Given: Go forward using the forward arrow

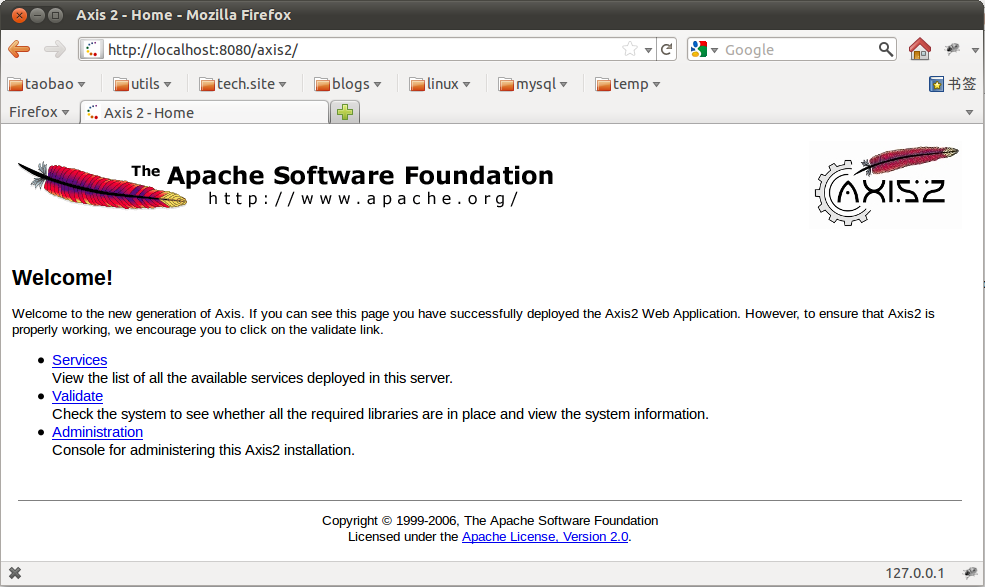Looking at the screenshot, I should (55, 49).
